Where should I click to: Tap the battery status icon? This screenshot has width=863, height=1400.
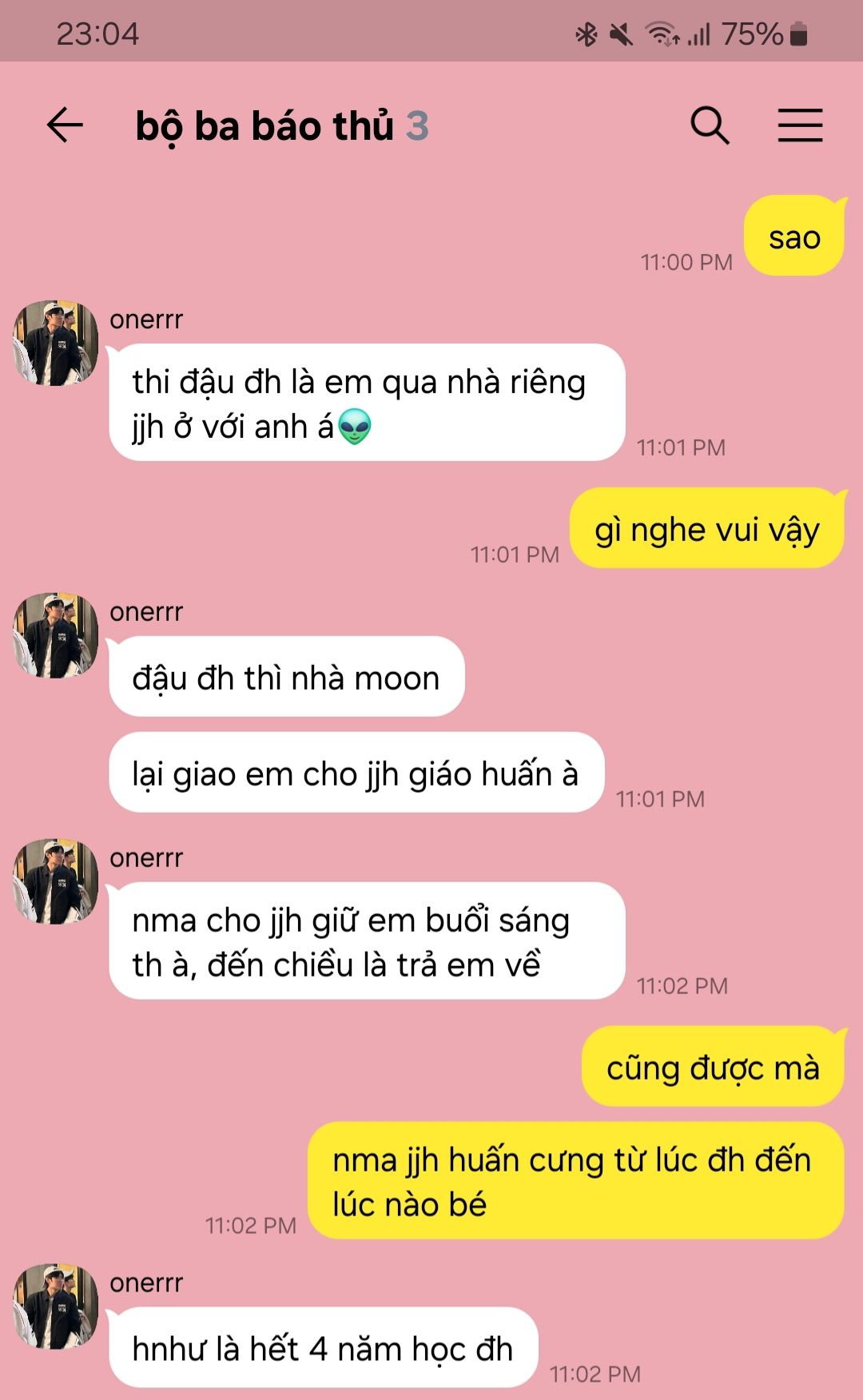coord(798,34)
